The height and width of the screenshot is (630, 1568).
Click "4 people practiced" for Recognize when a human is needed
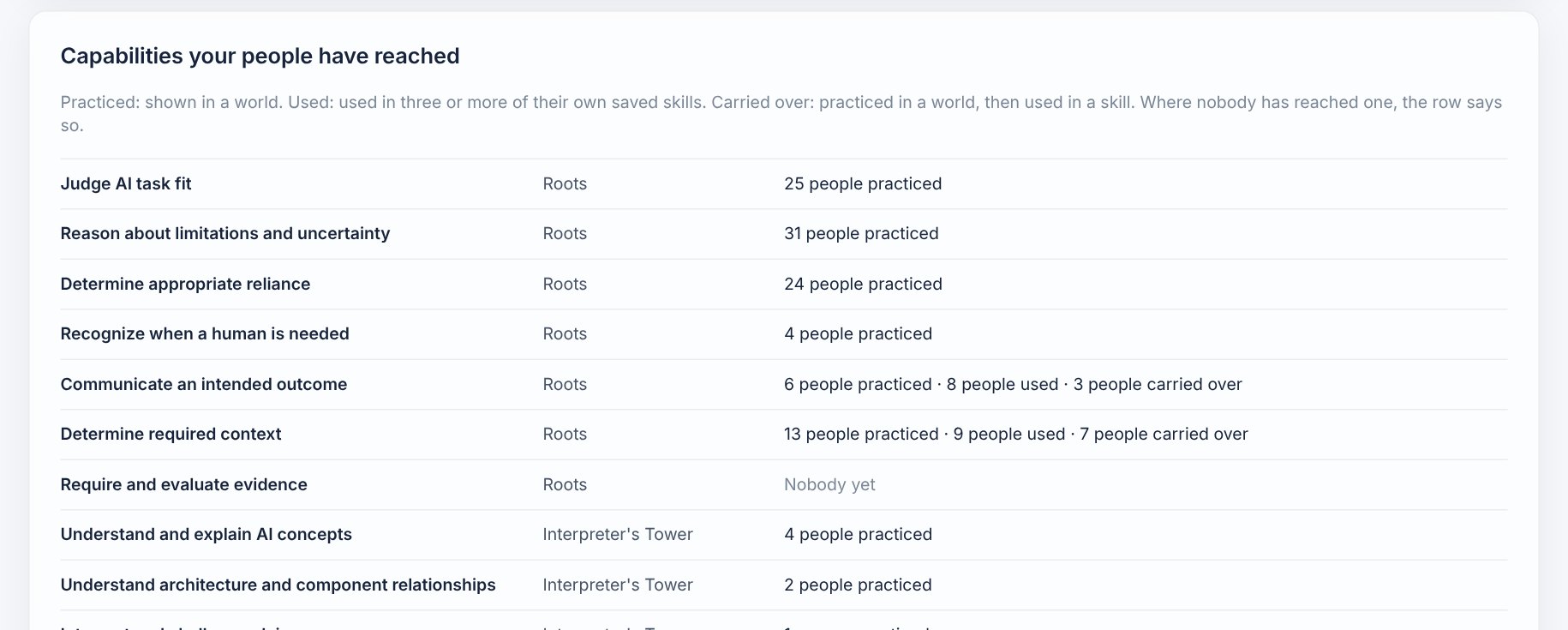(858, 333)
